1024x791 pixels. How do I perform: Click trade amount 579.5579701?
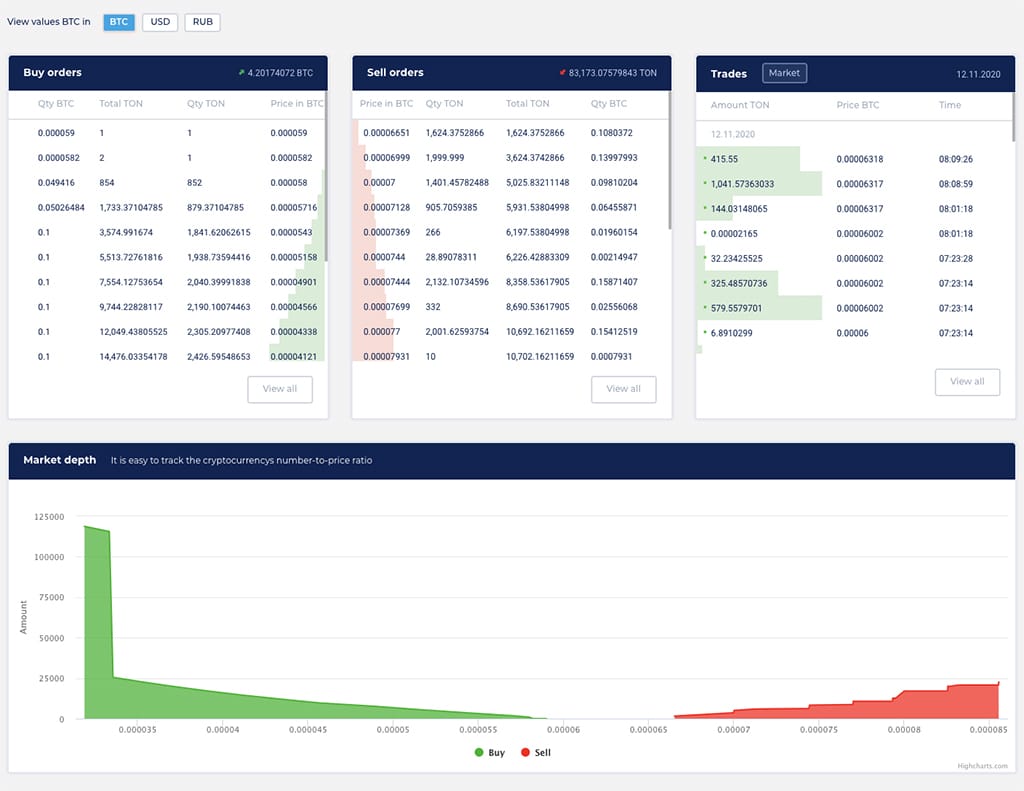[736, 308]
